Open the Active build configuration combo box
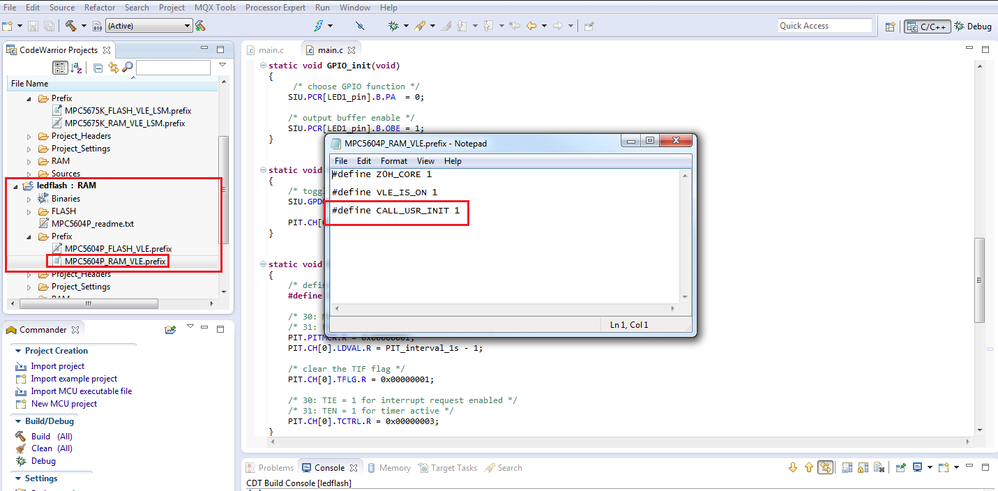Image resolution: width=998 pixels, height=491 pixels. 148,26
